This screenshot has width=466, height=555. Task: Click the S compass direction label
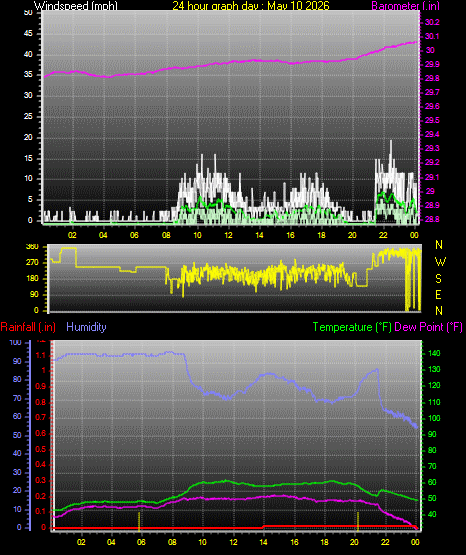(x=438, y=279)
